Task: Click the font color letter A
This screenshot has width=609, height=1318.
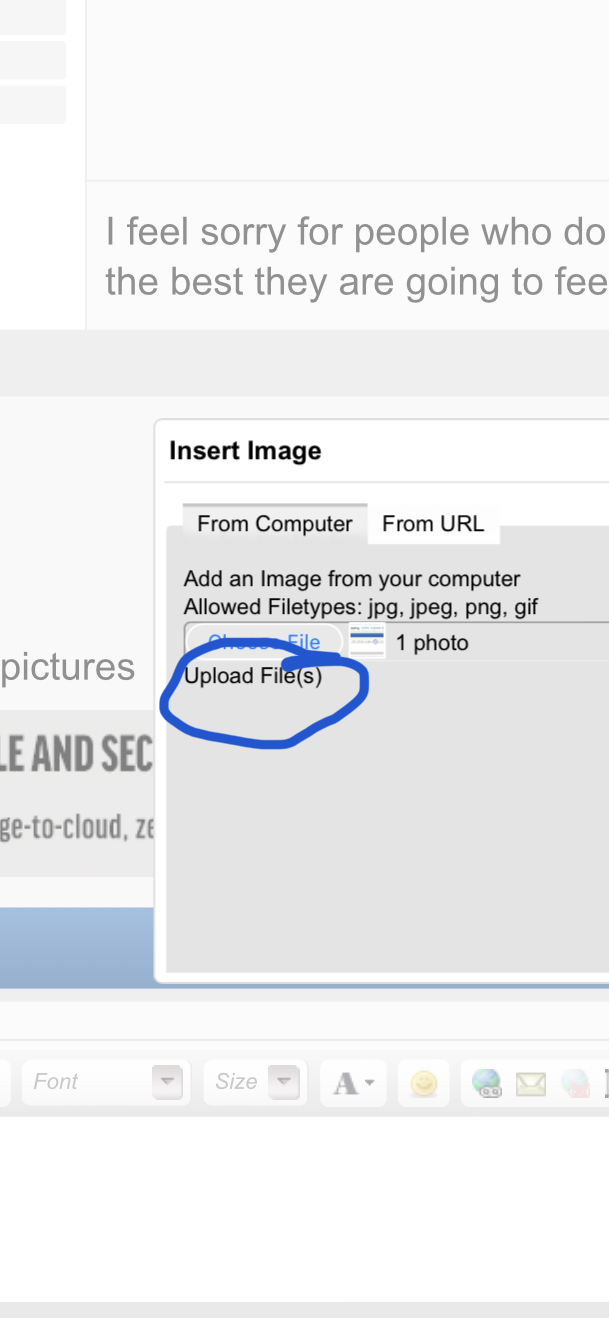Action: tap(345, 1084)
